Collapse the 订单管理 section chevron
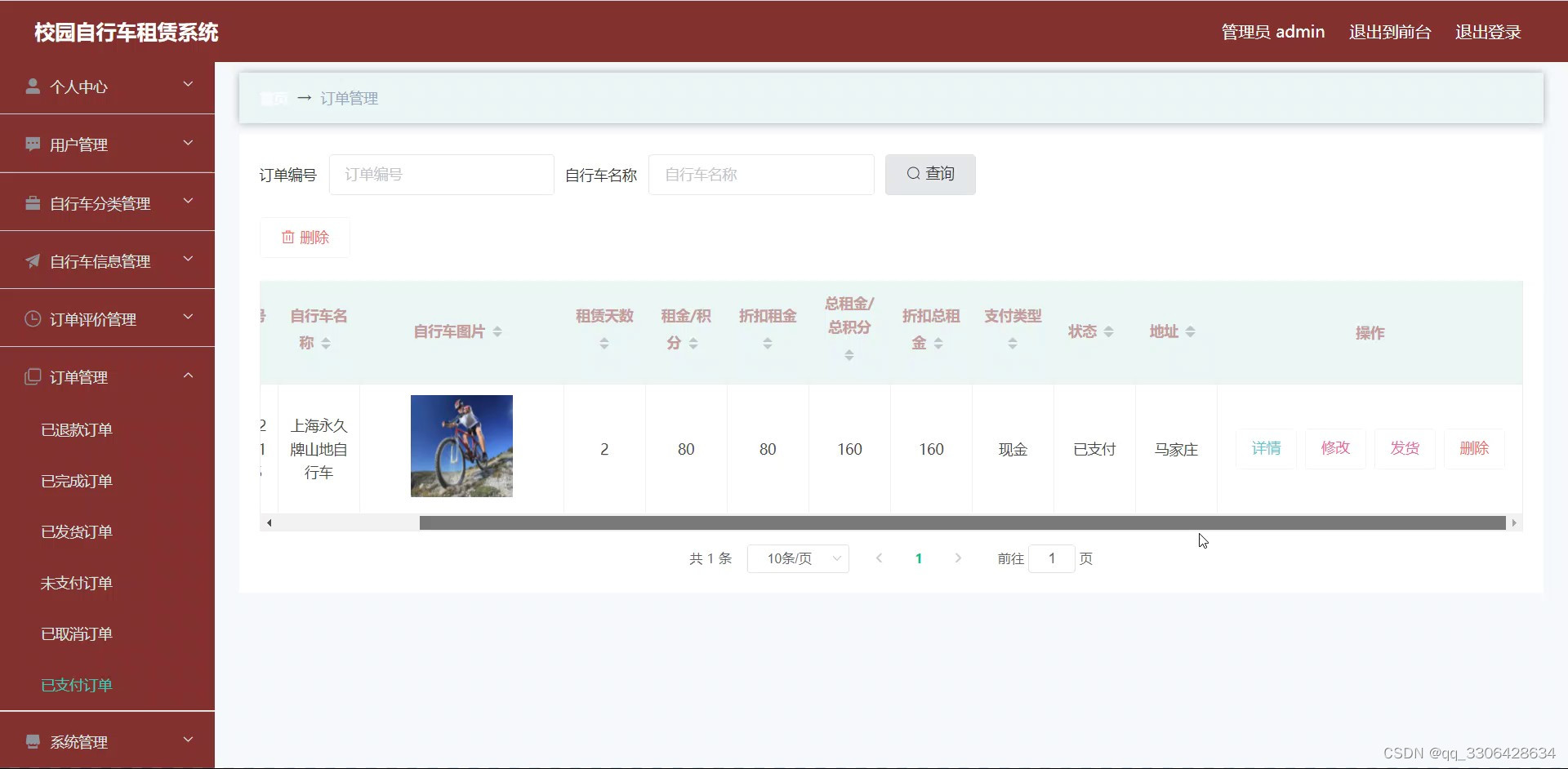The height and width of the screenshot is (769, 1568). [x=187, y=375]
